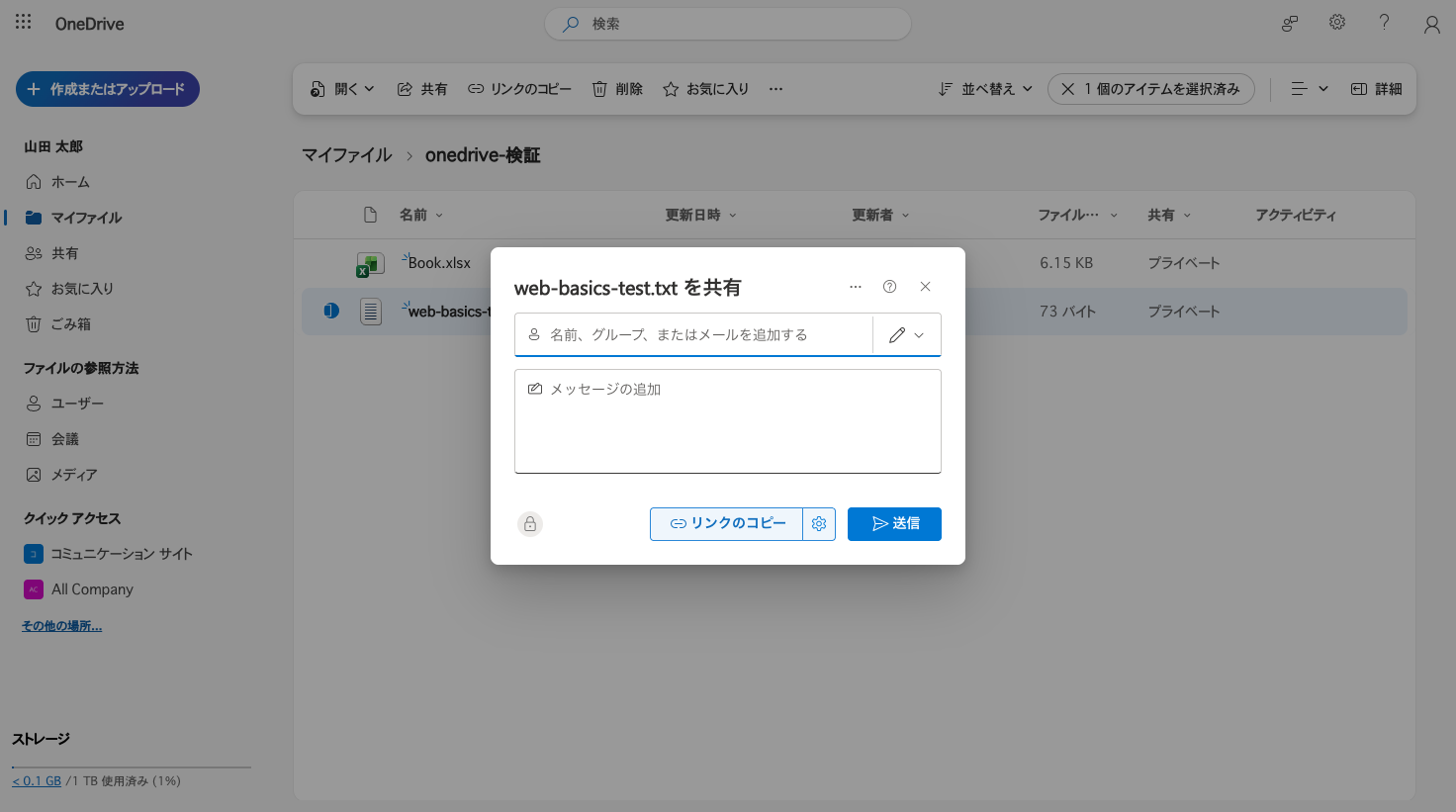The width and height of the screenshot is (1456, 812).
Task: Click toolbar リンクのコピー command
Action: [520, 89]
